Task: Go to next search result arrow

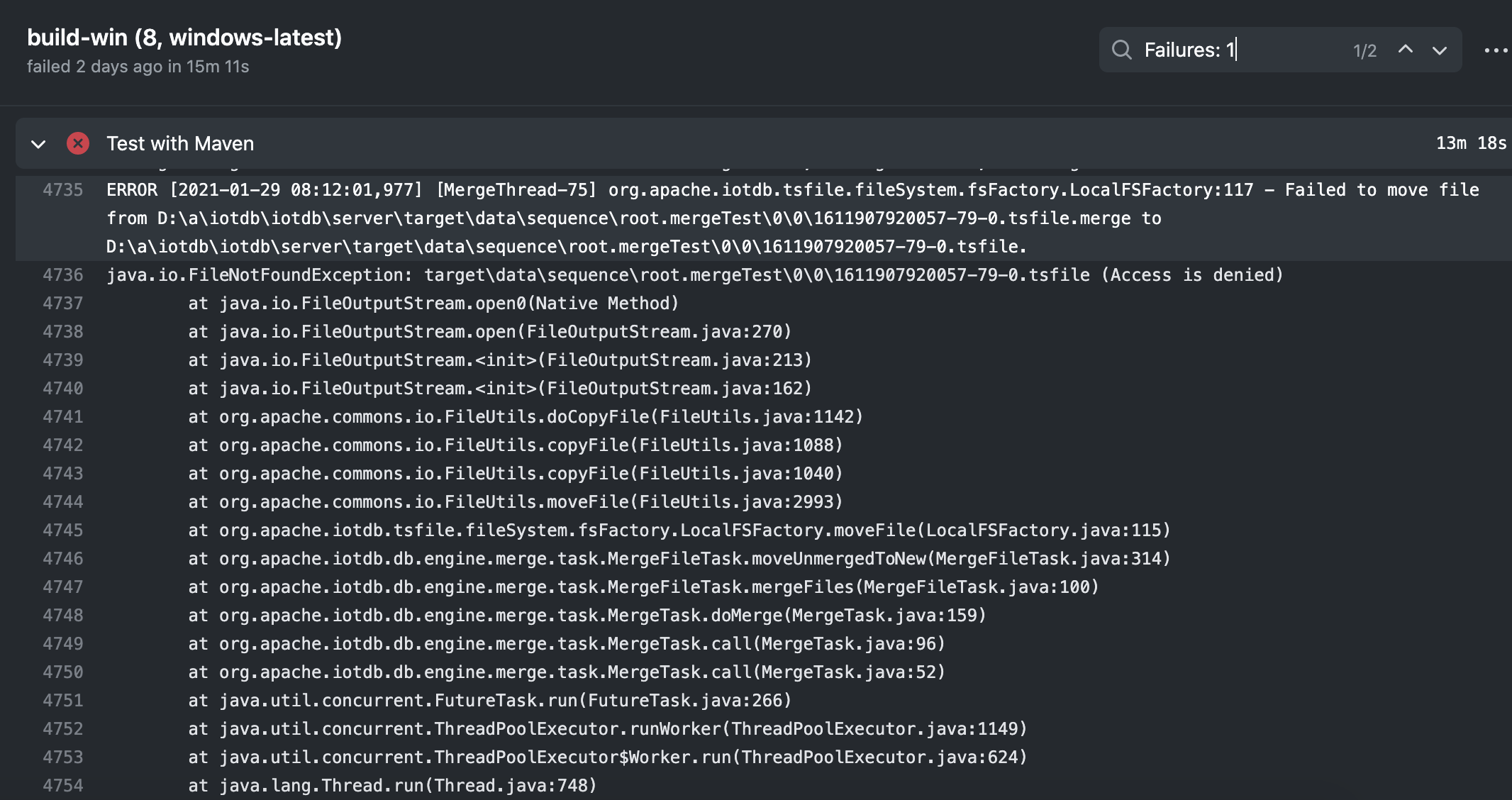Action: [x=1439, y=50]
